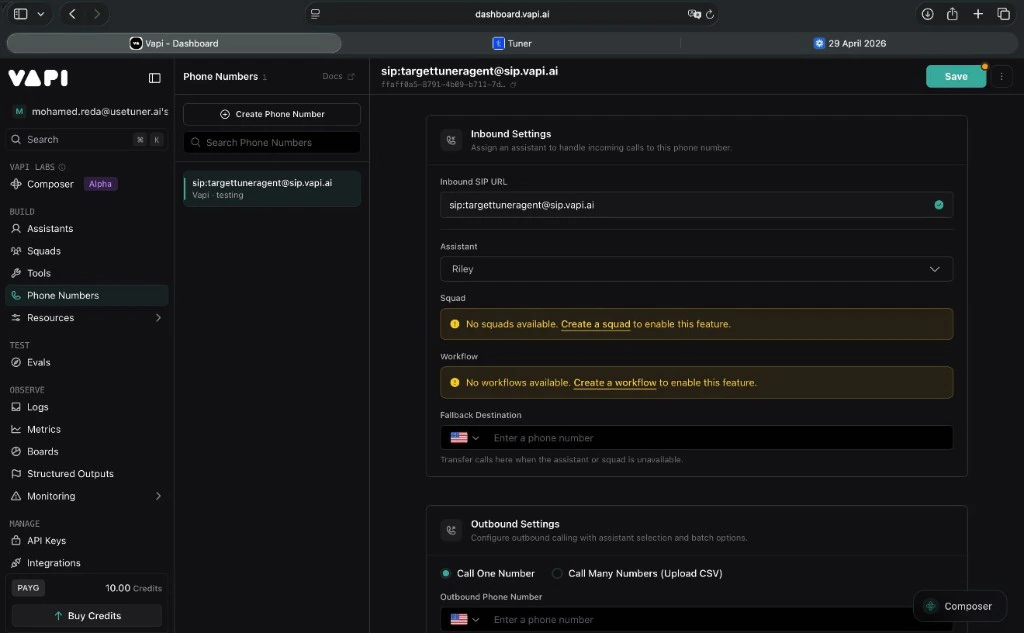This screenshot has width=1024, height=633.
Task: Click Inbound SIP URL field
Action: tap(696, 205)
